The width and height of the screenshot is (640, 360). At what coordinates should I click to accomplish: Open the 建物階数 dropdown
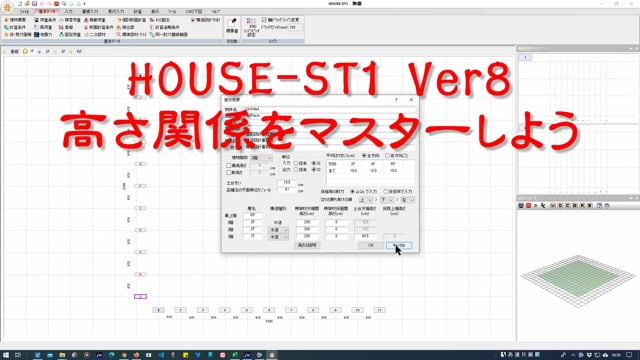pyautogui.click(x=262, y=158)
